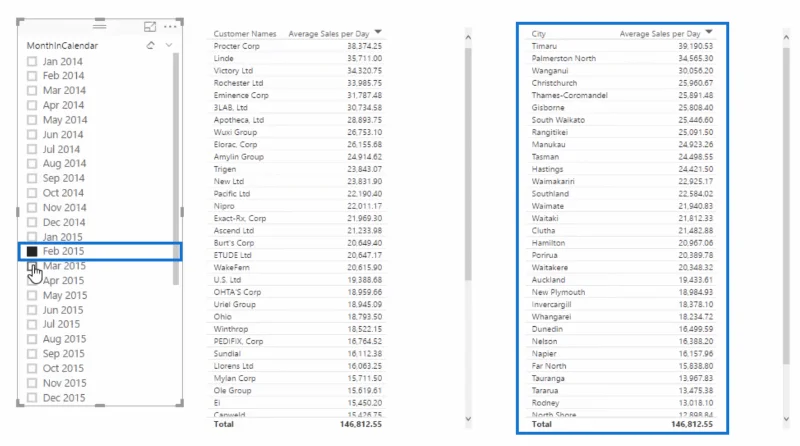Click city table scroll-up arrow
The image size is (800, 446).
[x=786, y=37]
